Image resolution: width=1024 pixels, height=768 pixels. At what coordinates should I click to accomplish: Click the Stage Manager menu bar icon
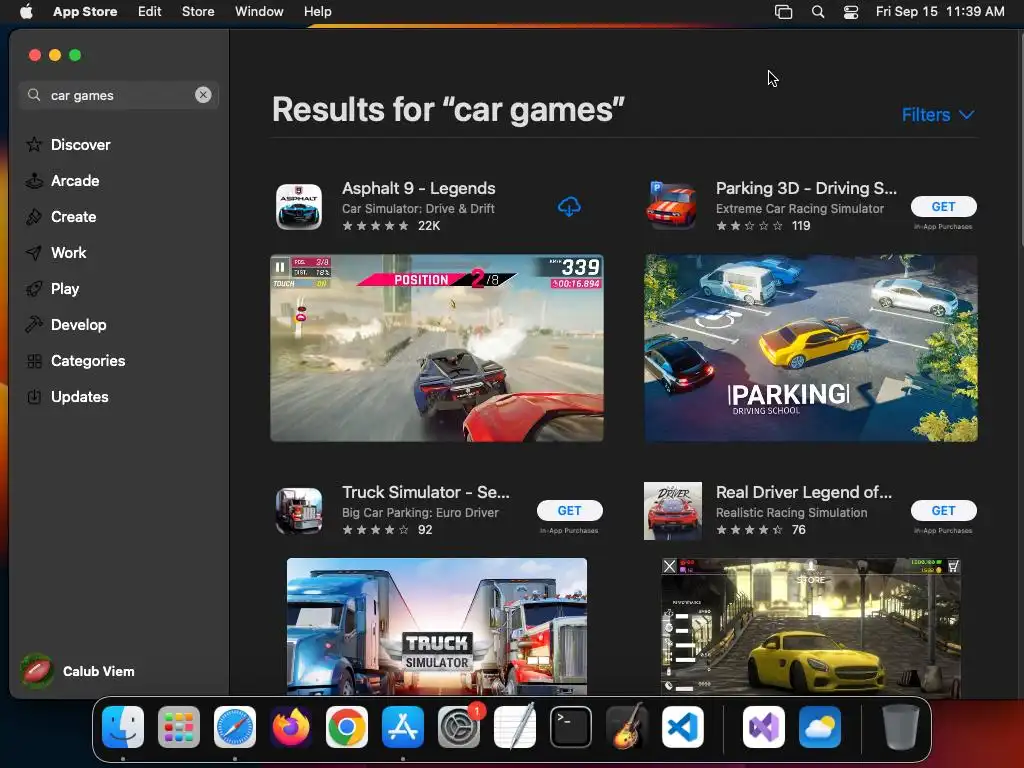783,12
